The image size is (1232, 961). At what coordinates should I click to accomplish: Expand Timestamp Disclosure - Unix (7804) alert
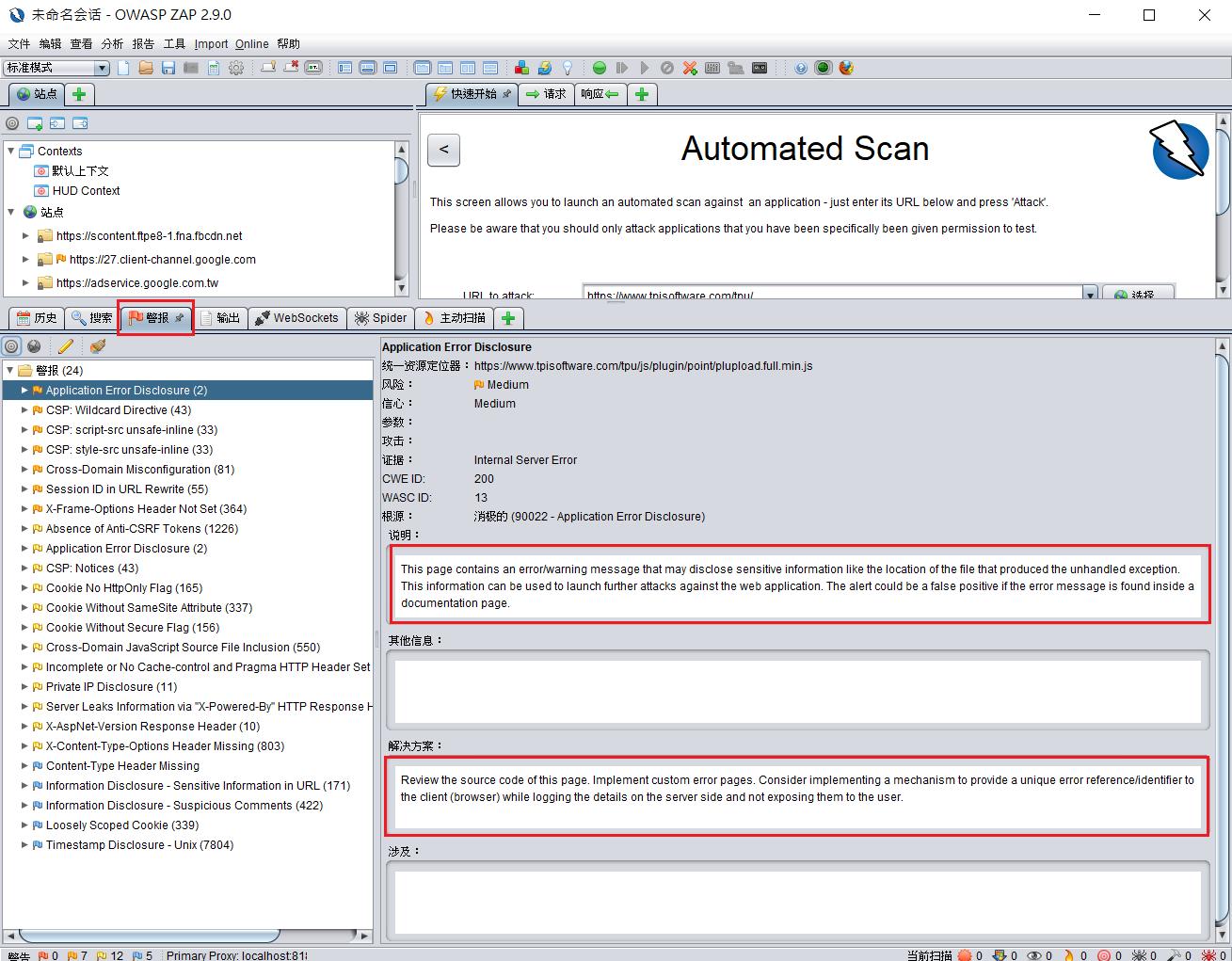coord(25,845)
